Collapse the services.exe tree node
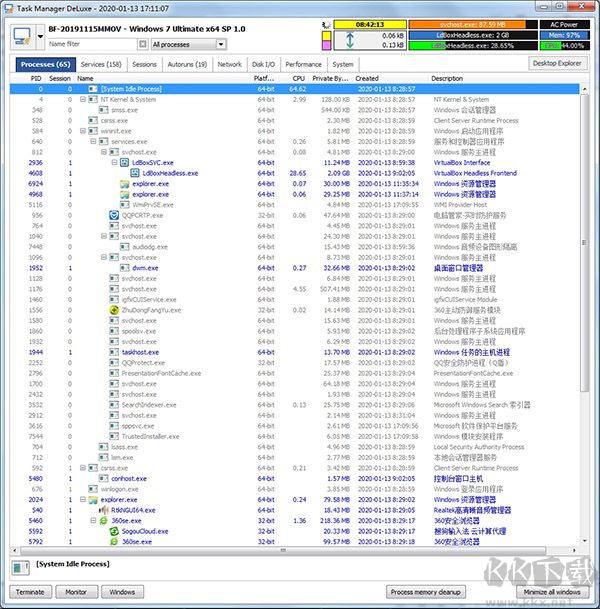Viewport: 600px width, 609px height. tap(93, 141)
